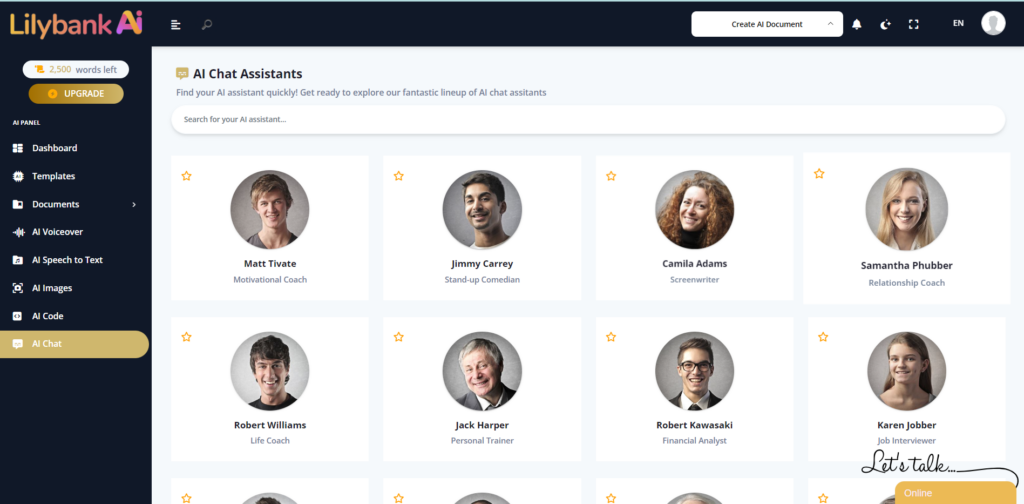The width and height of the screenshot is (1024, 504).
Task: Click the AI Chat Assistants heading icon
Action: pos(182,74)
